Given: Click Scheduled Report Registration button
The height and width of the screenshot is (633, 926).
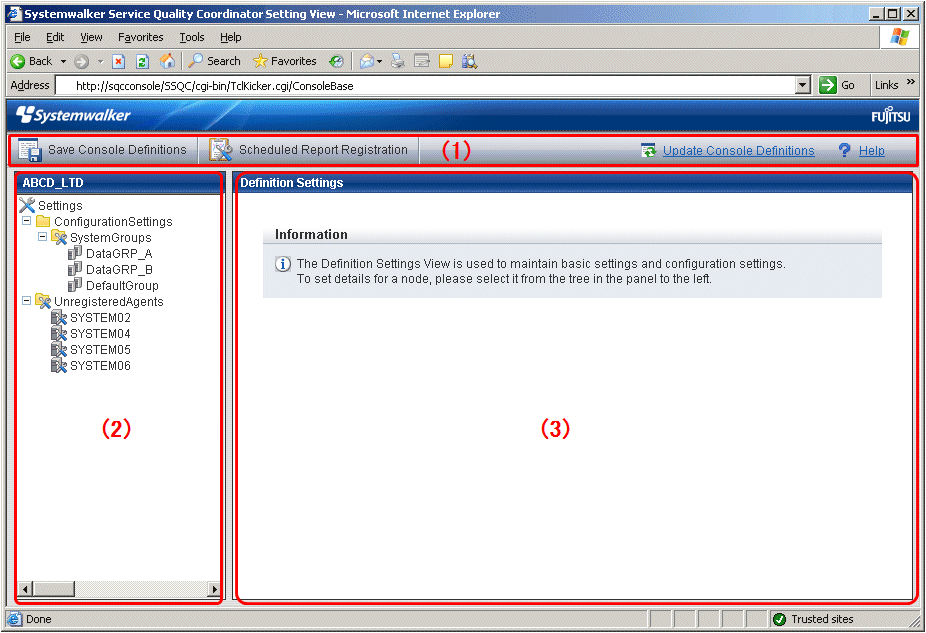Looking at the screenshot, I should [x=308, y=150].
